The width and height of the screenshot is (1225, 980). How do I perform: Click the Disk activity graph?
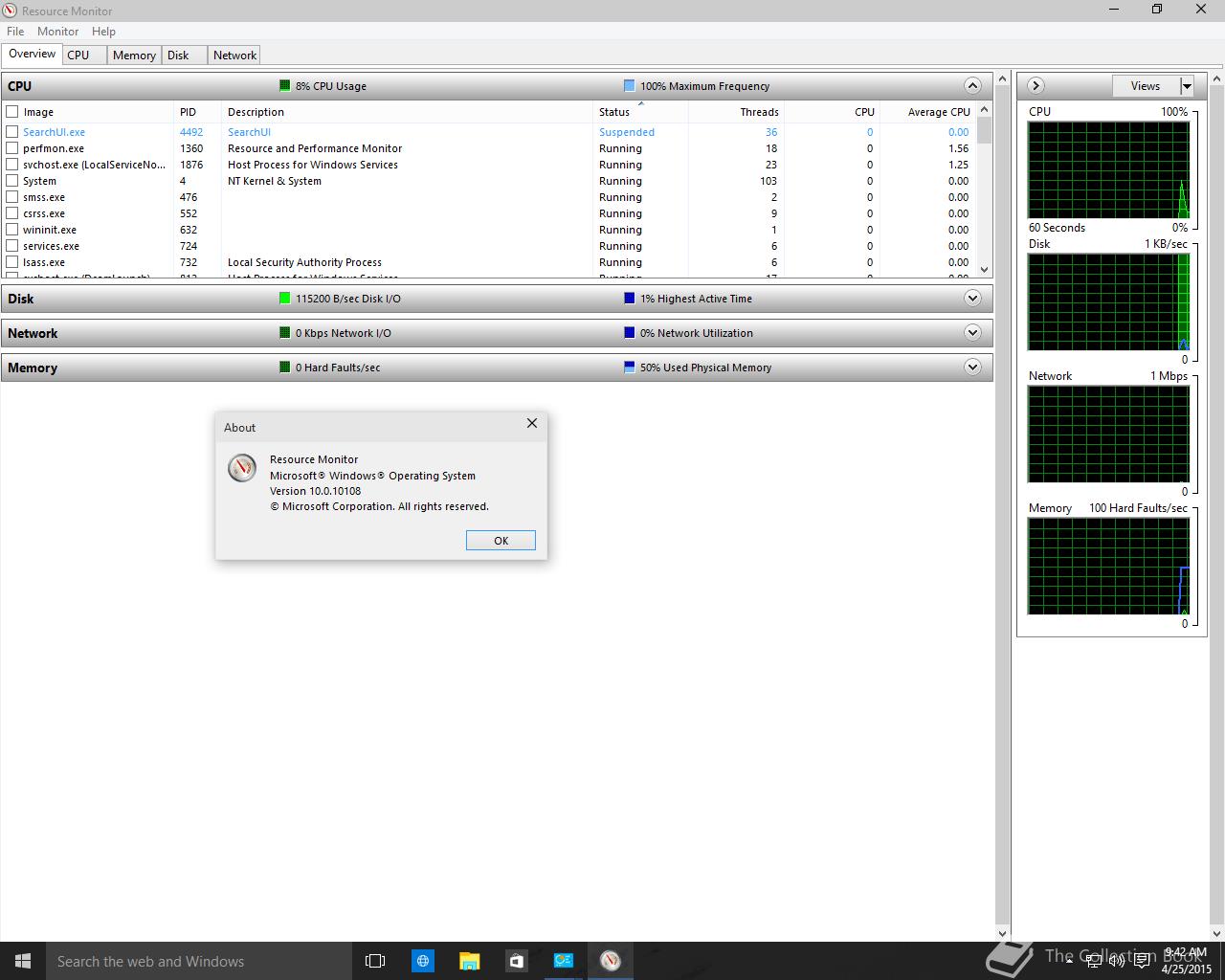point(1108,302)
